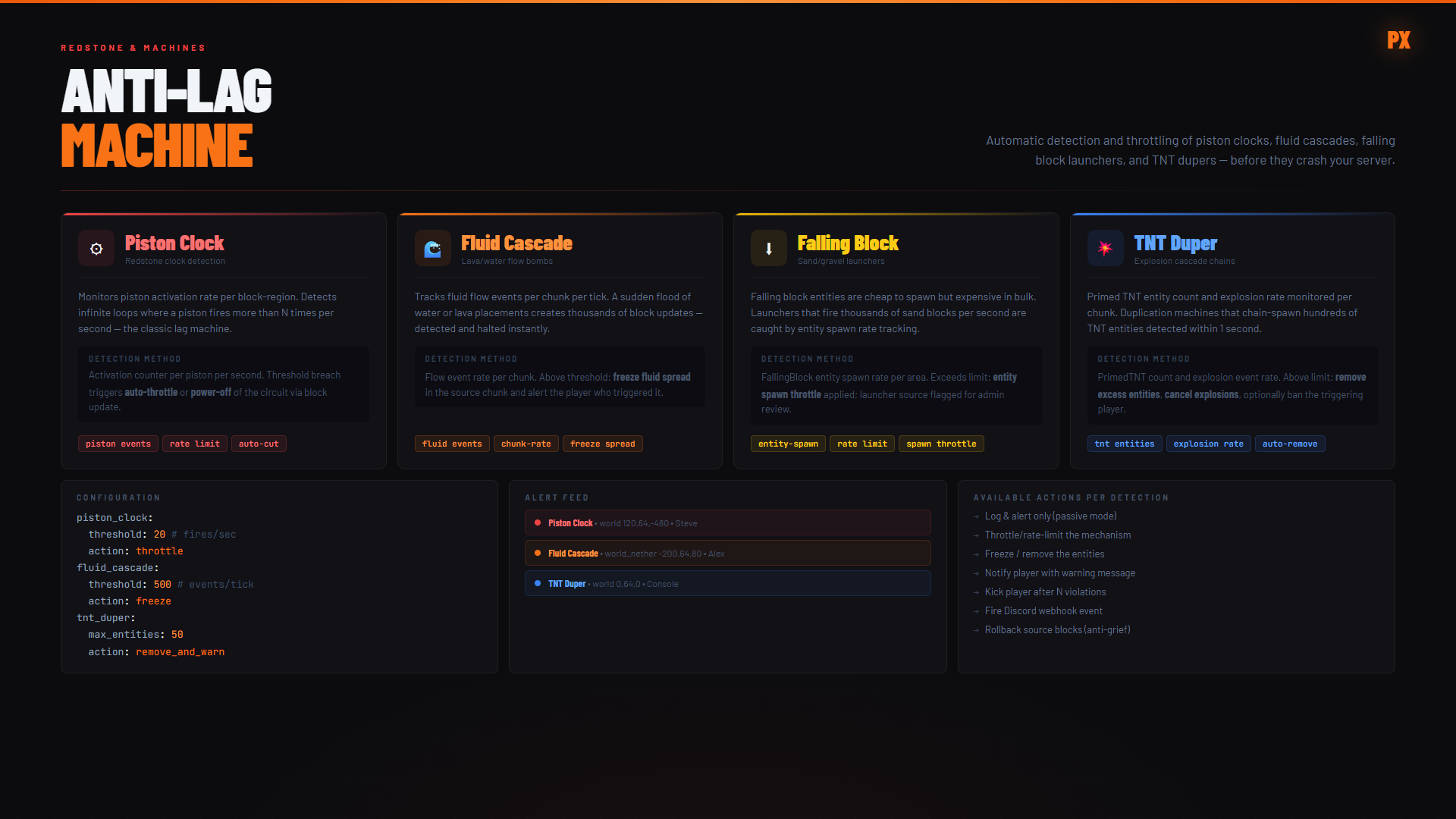
Task: Click the arrow beside Notify player with warning
Action: pos(976,574)
